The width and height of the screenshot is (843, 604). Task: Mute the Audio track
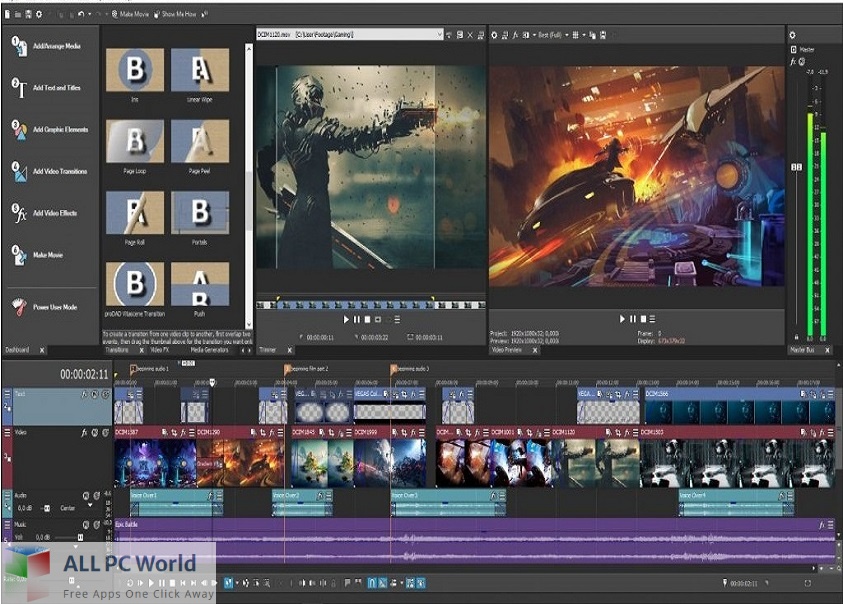[86, 495]
